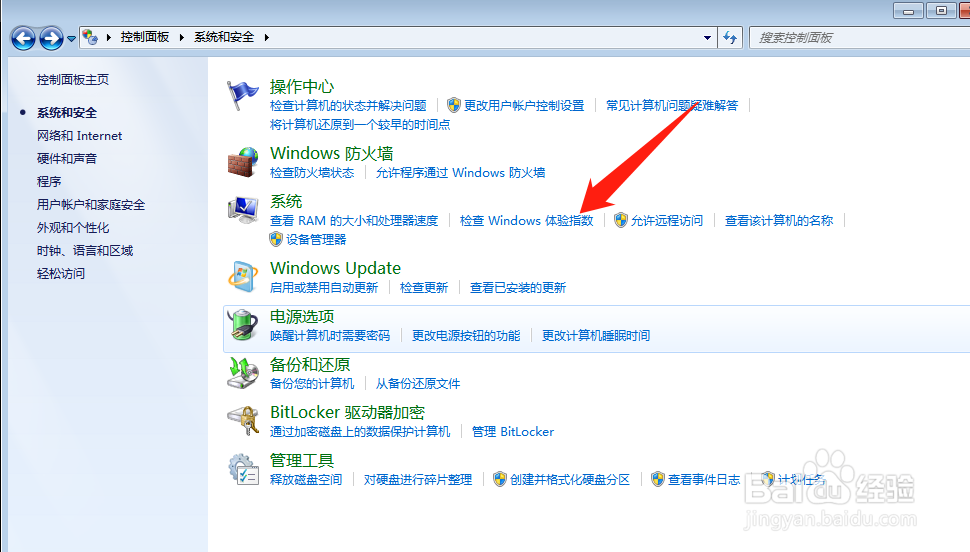The image size is (970, 552).
Task: Select 控制面板 in the breadcrumb path
Action: pyautogui.click(x=145, y=37)
